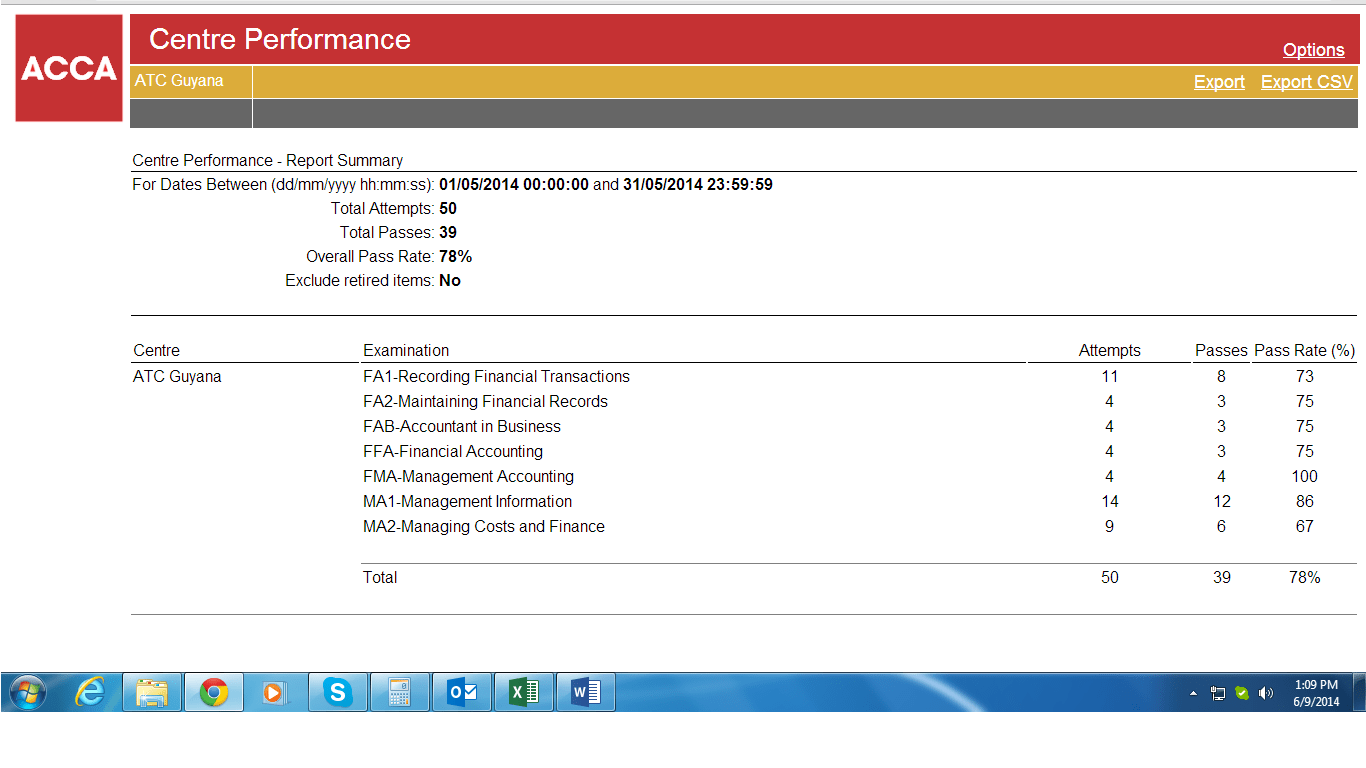Click the total pass rate 78% in table

[1305, 578]
